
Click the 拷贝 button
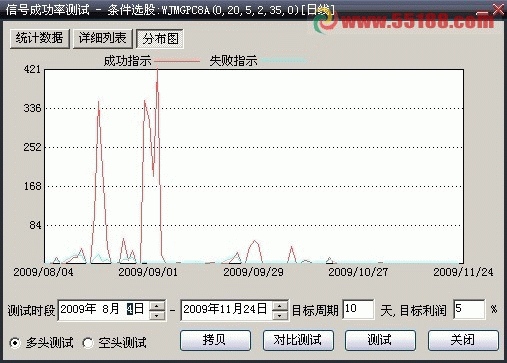[215, 340]
